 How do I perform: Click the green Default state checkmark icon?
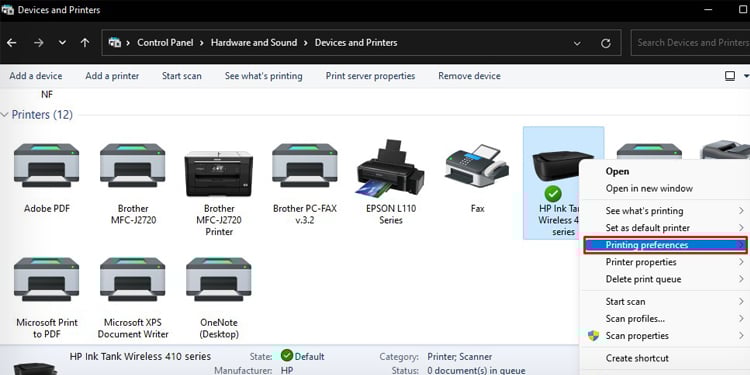287,356
